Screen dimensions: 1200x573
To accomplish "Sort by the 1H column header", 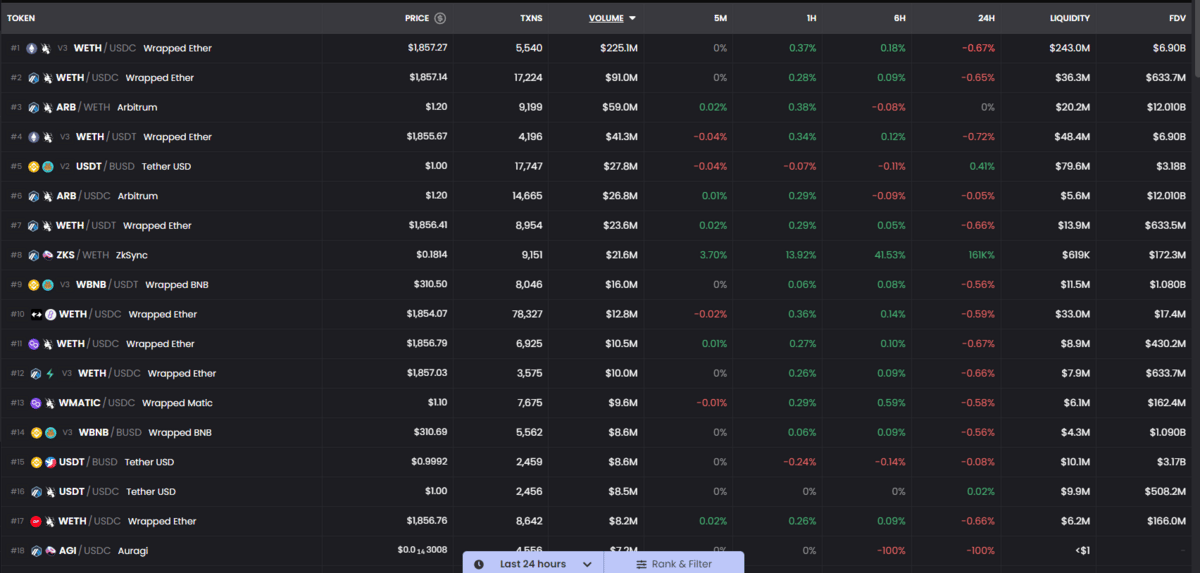I will pyautogui.click(x=813, y=18).
